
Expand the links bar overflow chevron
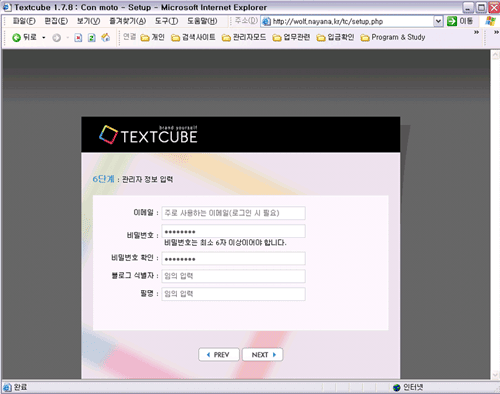pos(476,32)
